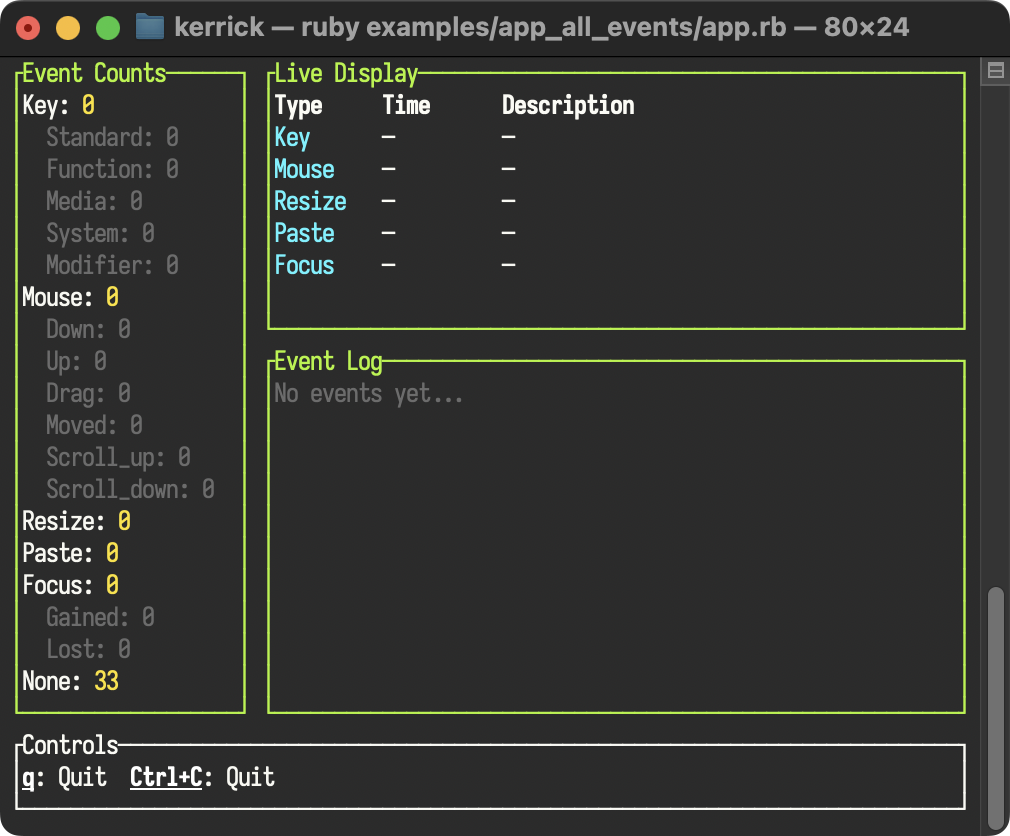Click the 'Live Display' panel title

pyautogui.click(x=347, y=73)
